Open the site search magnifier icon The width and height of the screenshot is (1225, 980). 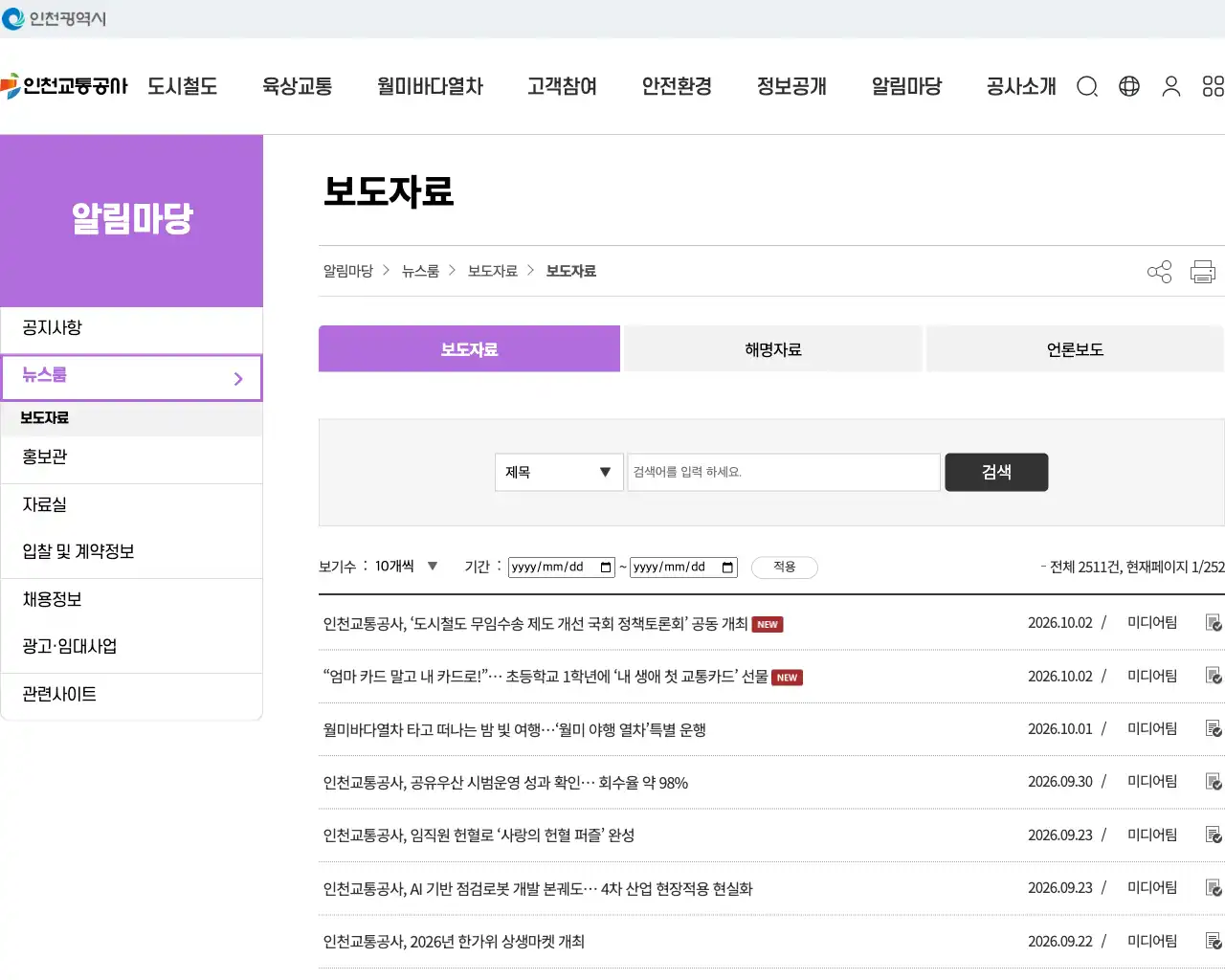click(1087, 87)
